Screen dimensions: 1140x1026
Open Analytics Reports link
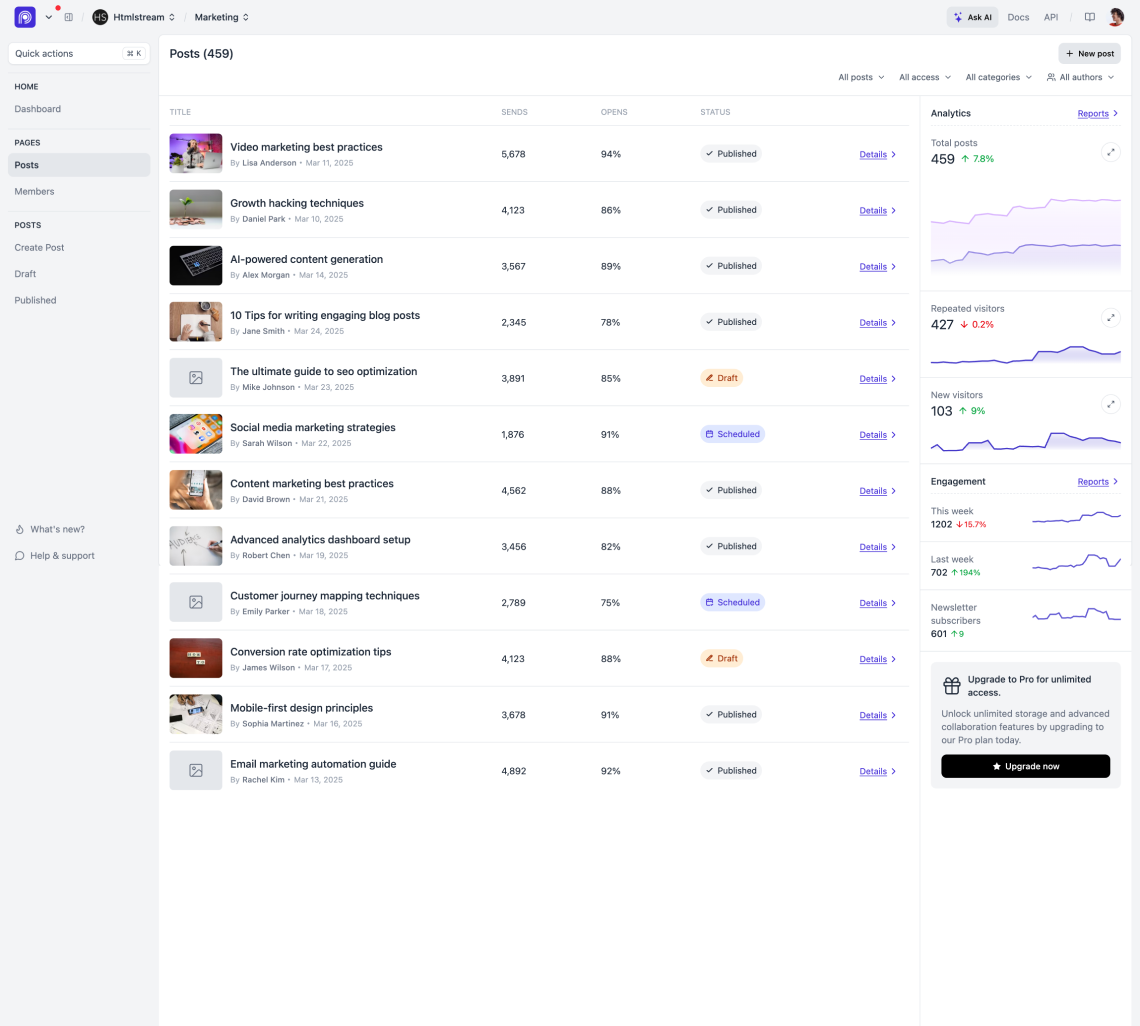tap(1097, 113)
